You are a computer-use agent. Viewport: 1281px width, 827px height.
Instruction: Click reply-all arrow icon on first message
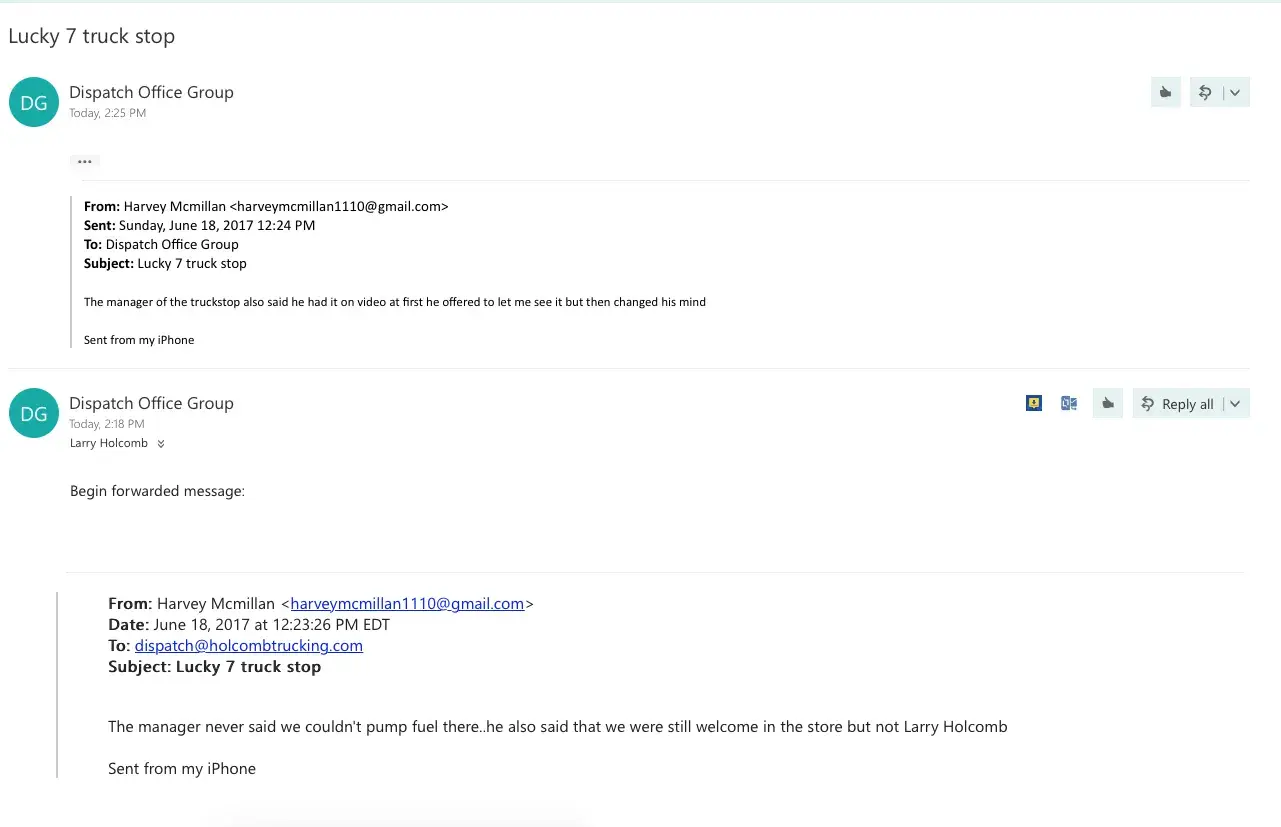1206,92
